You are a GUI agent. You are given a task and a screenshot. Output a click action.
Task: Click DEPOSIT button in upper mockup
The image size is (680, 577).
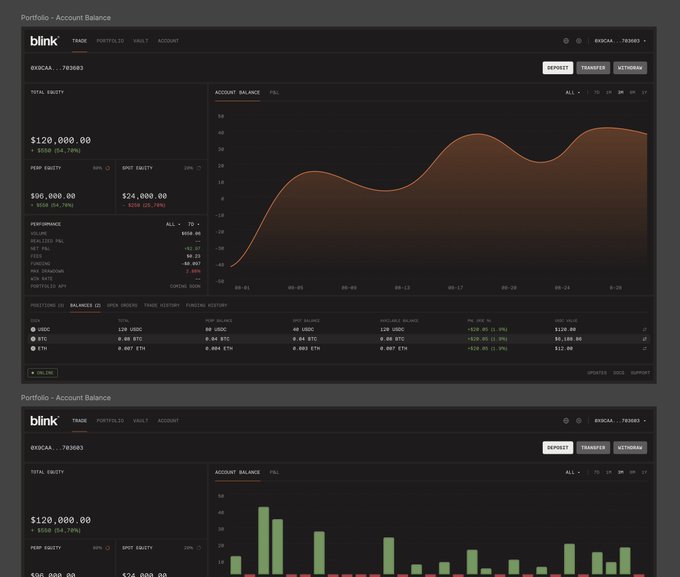click(558, 68)
